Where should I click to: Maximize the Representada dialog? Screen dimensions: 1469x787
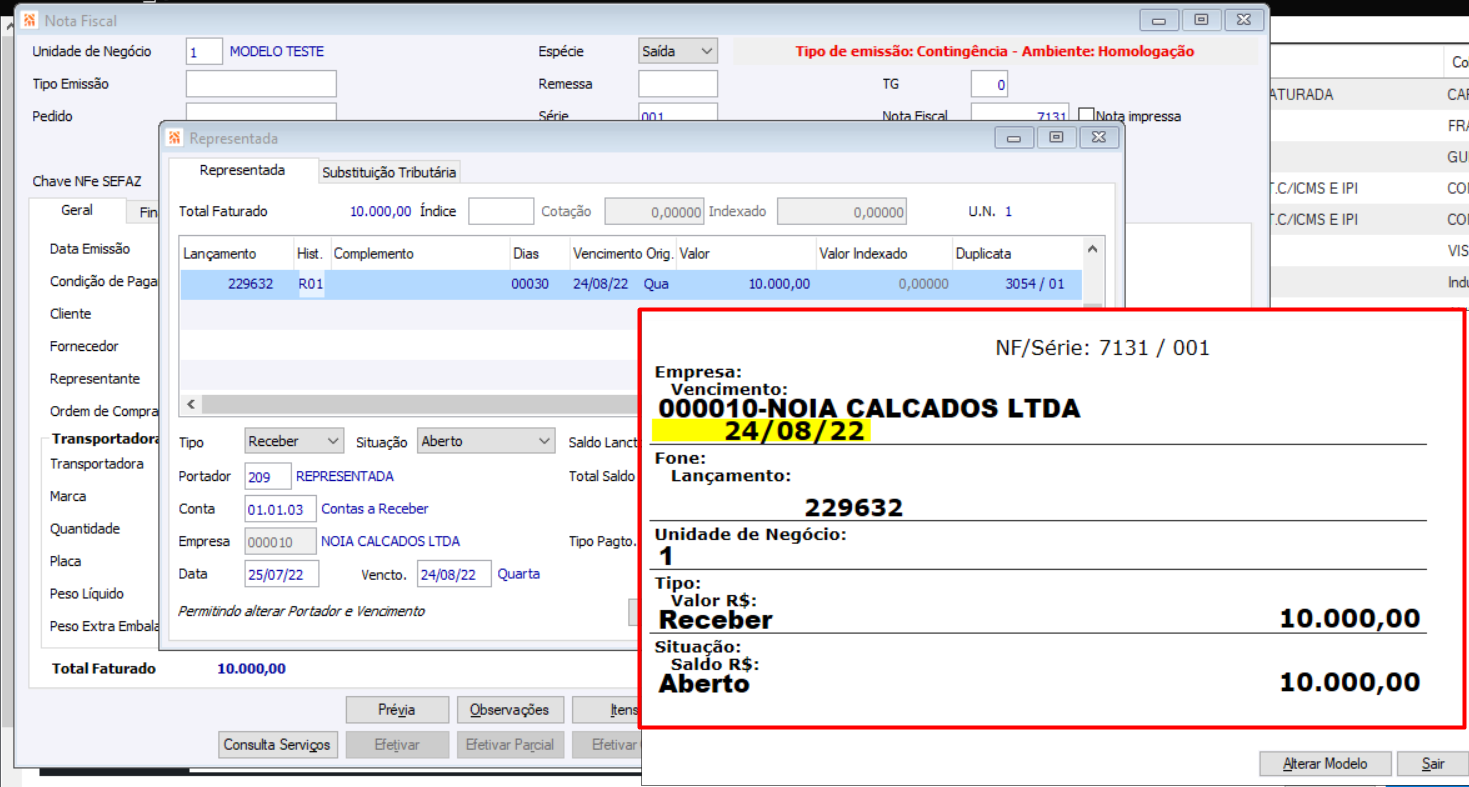(x=1056, y=138)
